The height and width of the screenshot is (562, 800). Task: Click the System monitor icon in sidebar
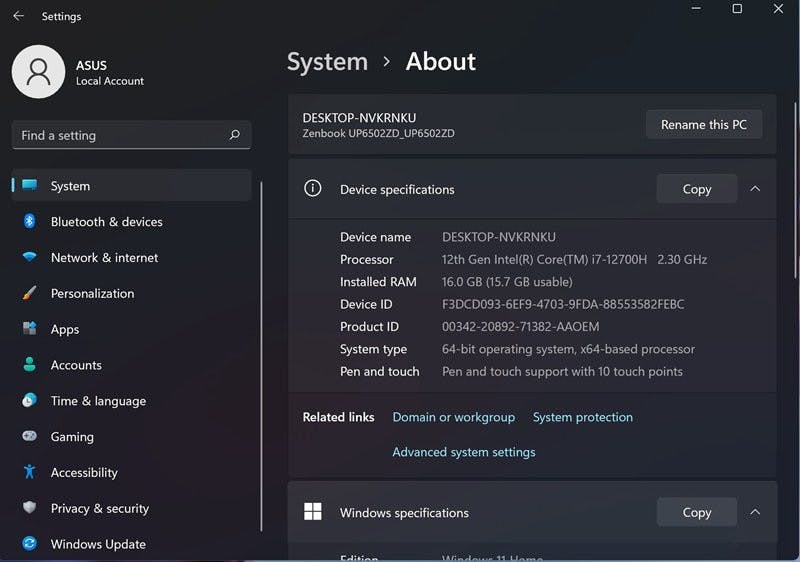click(x=30, y=185)
